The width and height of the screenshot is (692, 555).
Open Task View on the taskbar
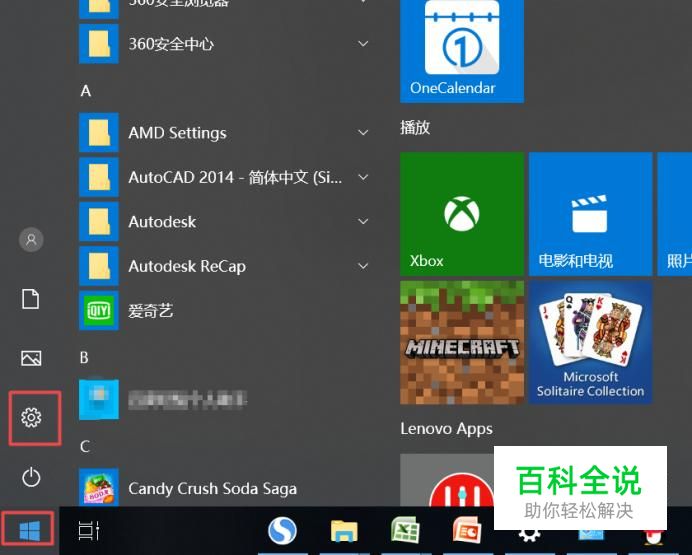(x=89, y=531)
